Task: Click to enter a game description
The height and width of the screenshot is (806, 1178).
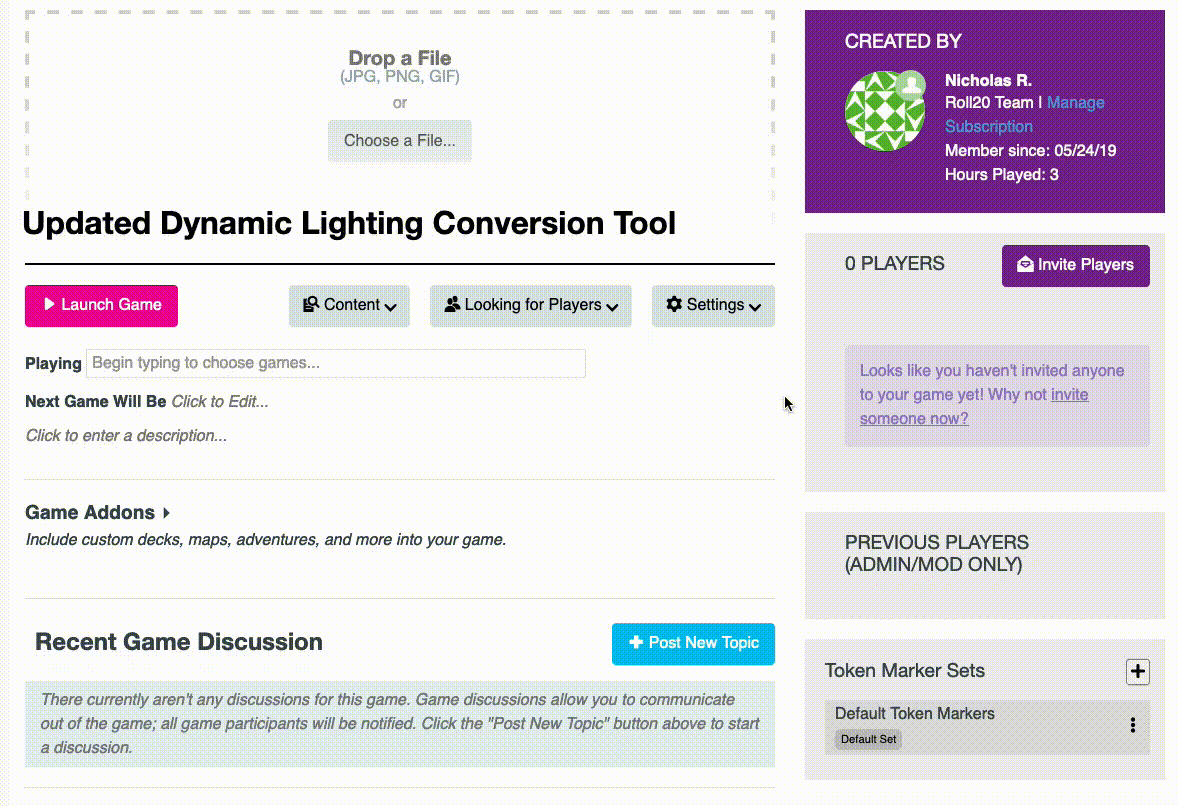Action: pos(126,436)
